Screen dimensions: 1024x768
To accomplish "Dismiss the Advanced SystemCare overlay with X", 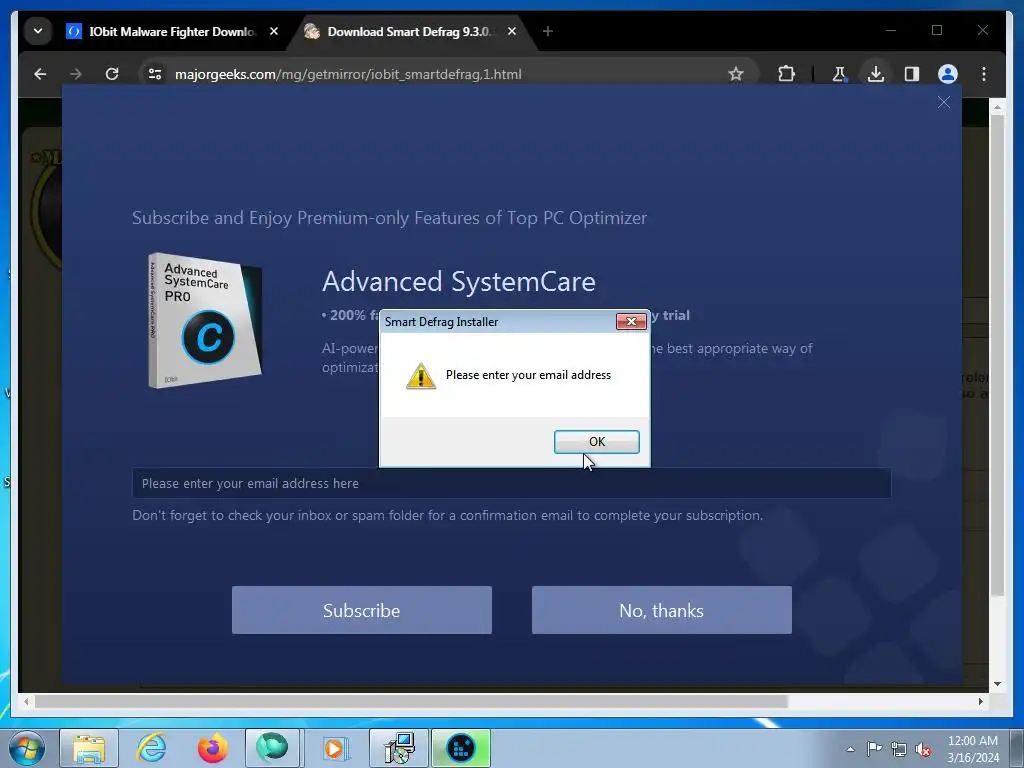I will tap(944, 103).
